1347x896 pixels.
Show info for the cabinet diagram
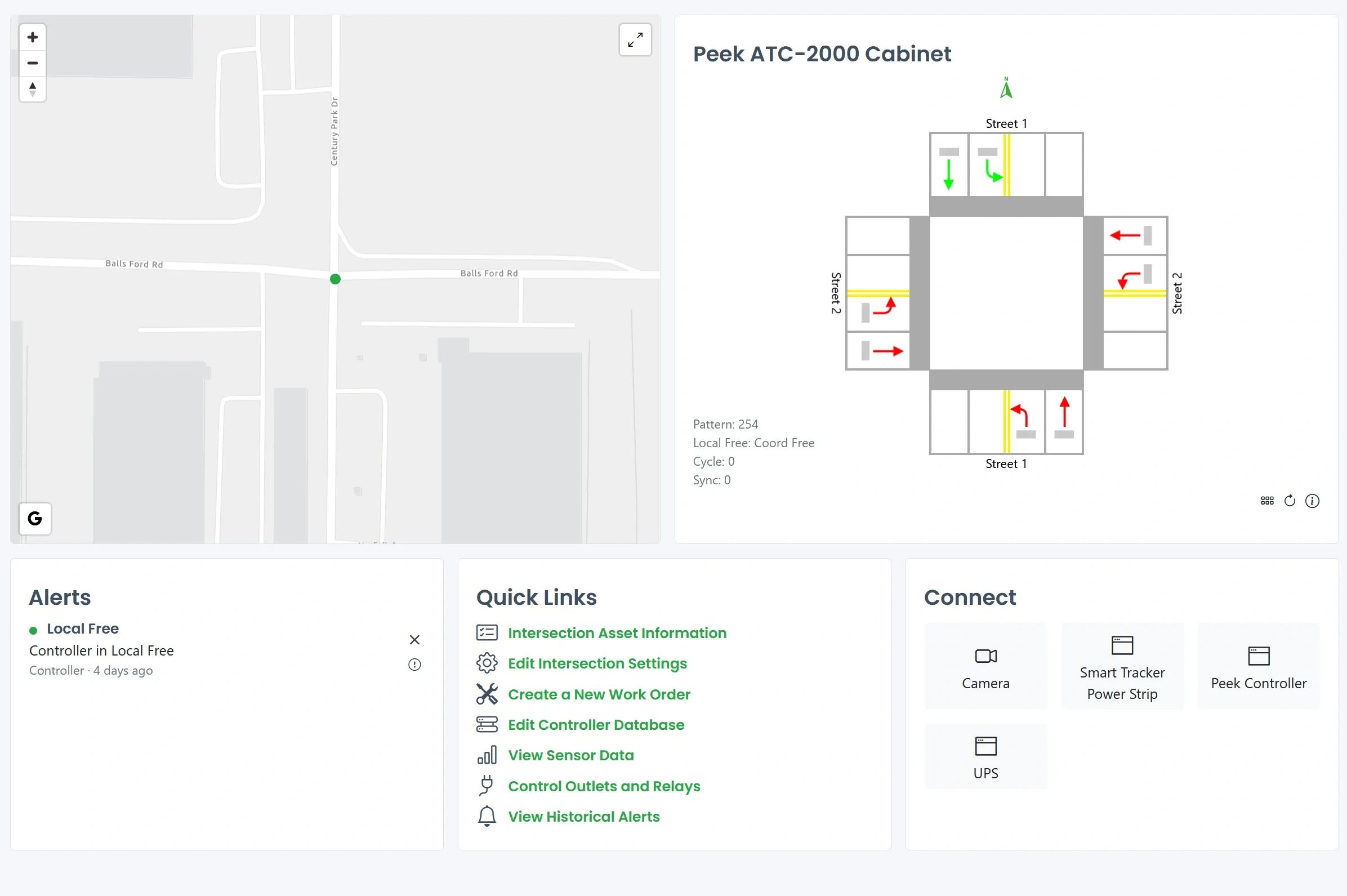point(1312,501)
